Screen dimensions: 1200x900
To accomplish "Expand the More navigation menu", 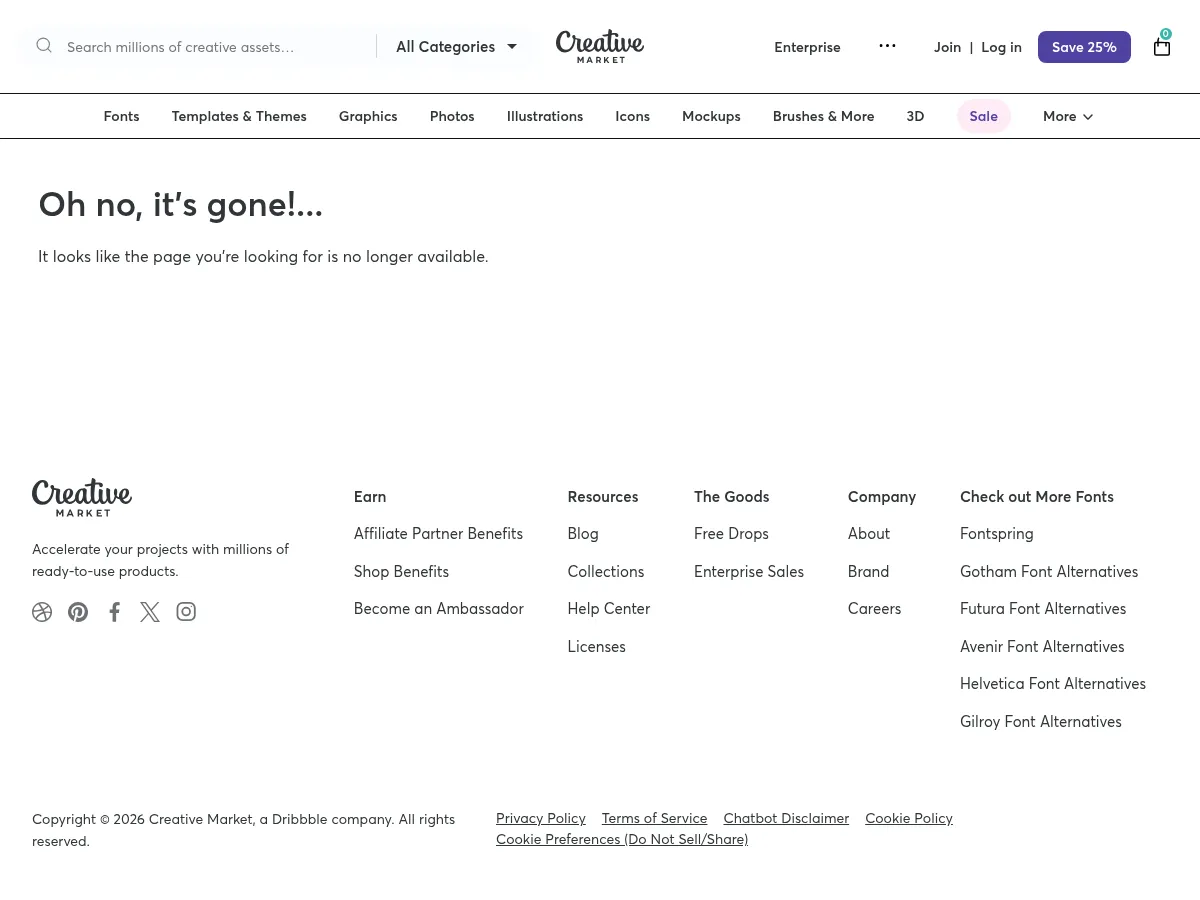I will pyautogui.click(x=1067, y=116).
